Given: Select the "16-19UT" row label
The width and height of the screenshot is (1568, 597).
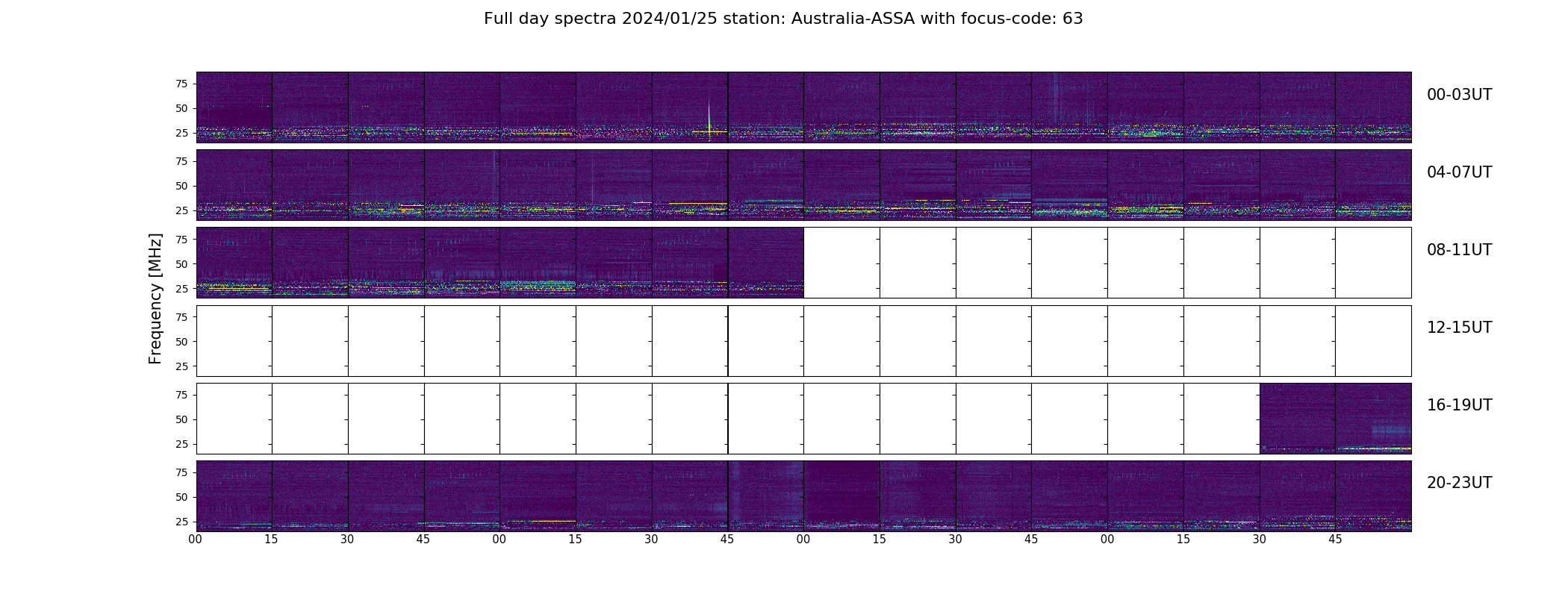Looking at the screenshot, I should pyautogui.click(x=1459, y=405).
